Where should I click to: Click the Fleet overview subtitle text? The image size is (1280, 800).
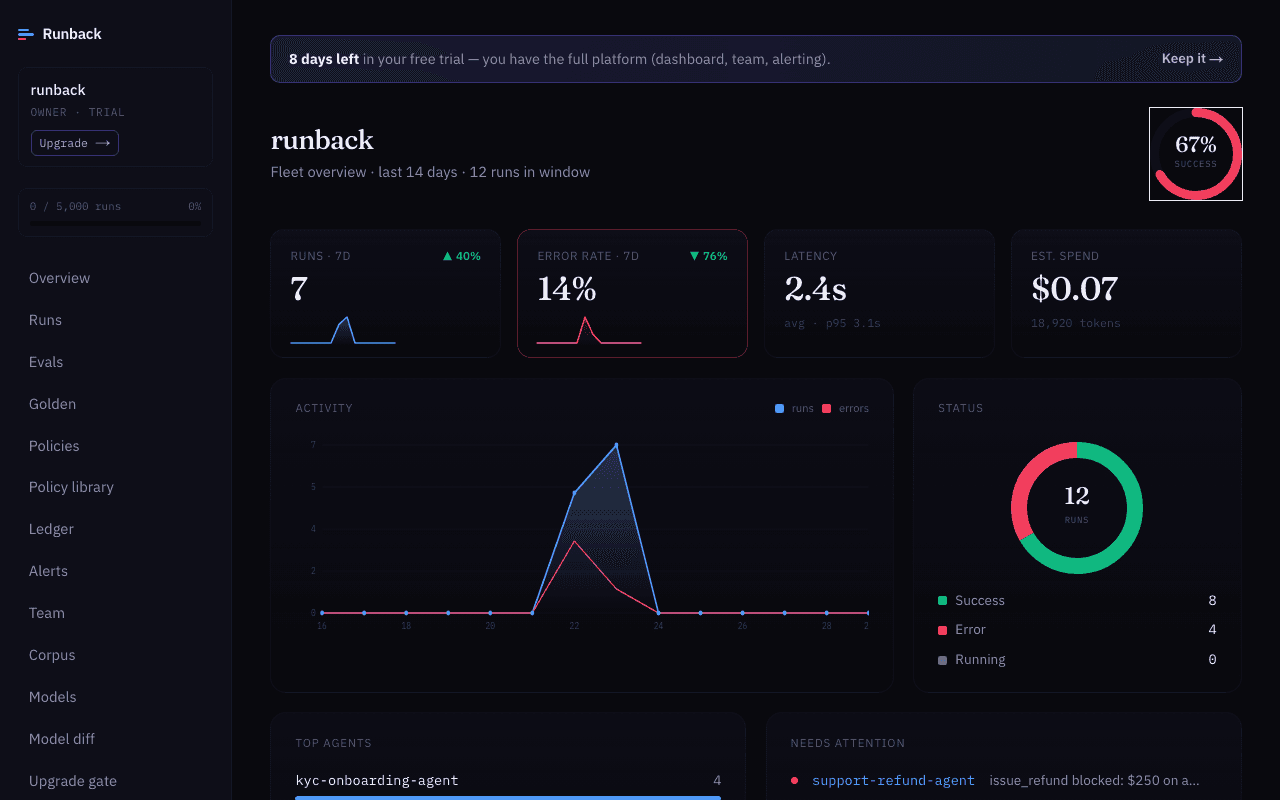coord(430,172)
